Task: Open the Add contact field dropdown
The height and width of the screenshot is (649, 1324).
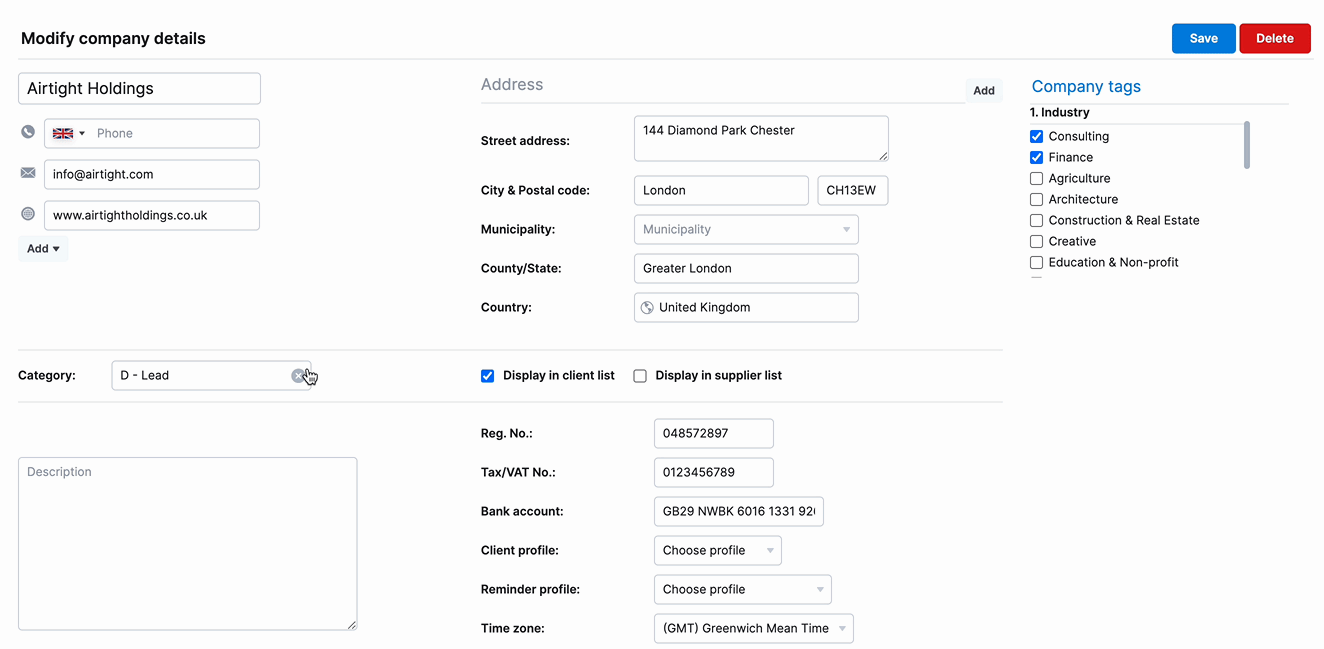Action: point(43,249)
